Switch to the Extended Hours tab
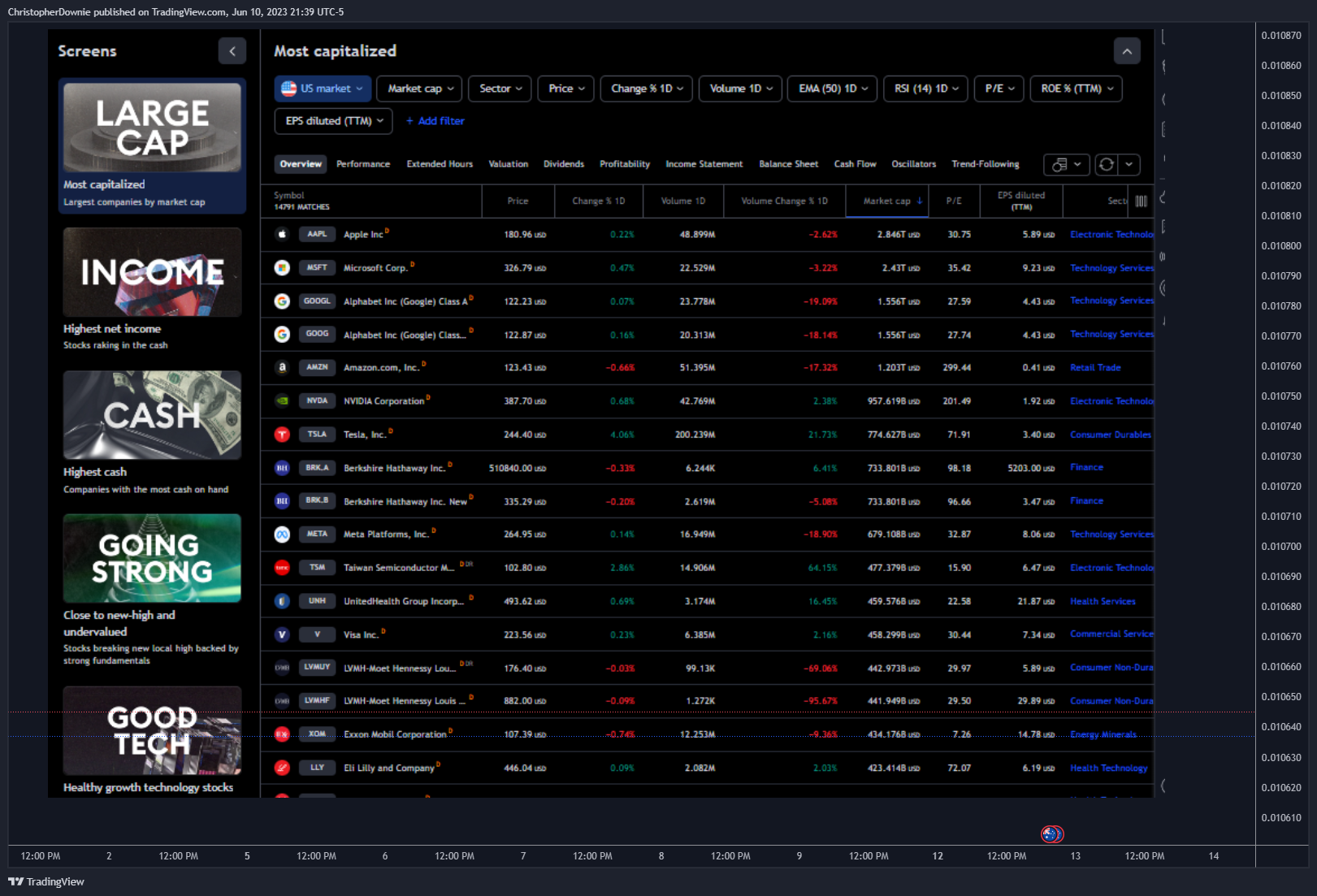The width and height of the screenshot is (1317, 896). pyautogui.click(x=440, y=164)
